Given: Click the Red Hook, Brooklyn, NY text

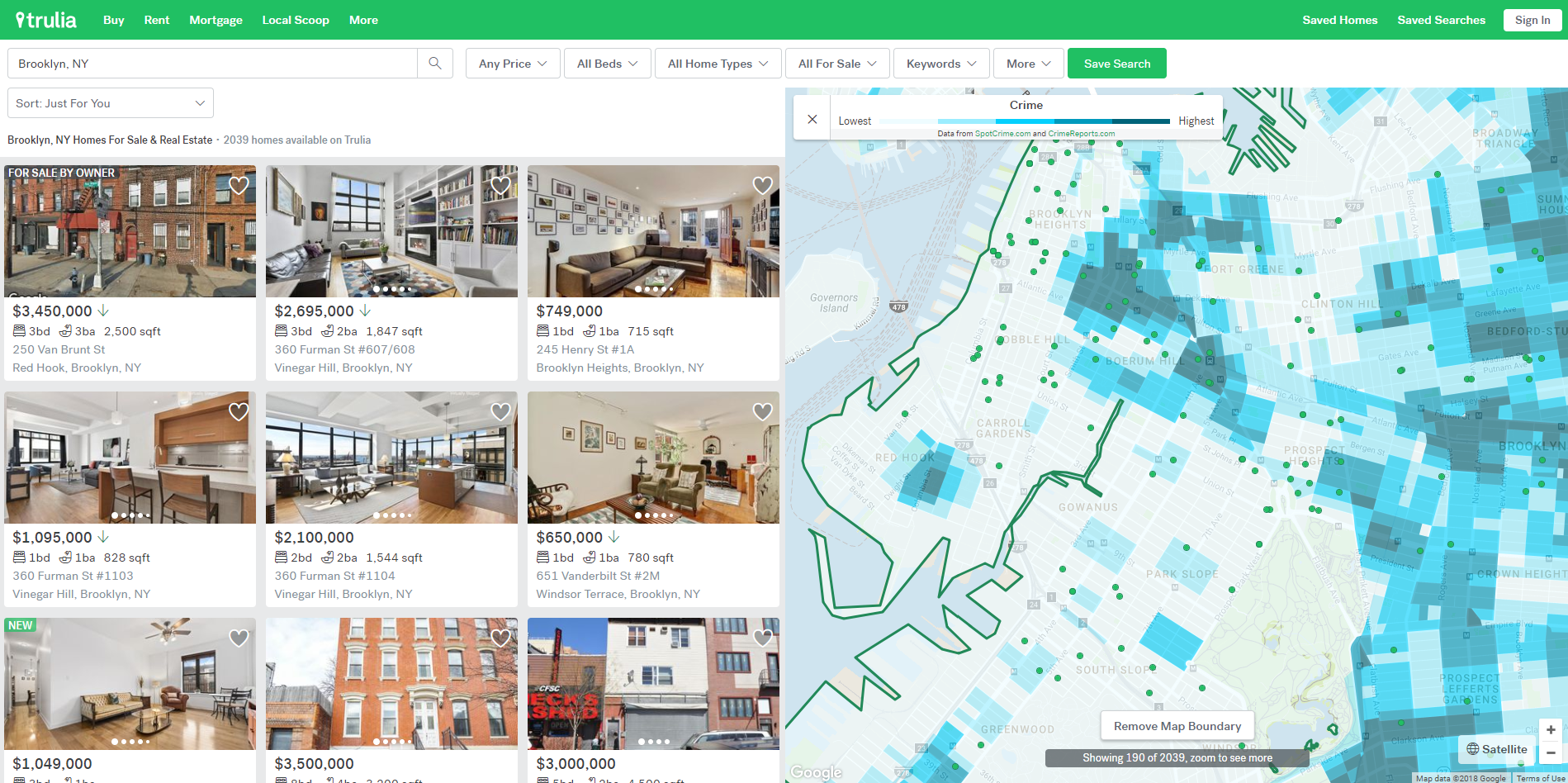Looking at the screenshot, I should click(77, 368).
